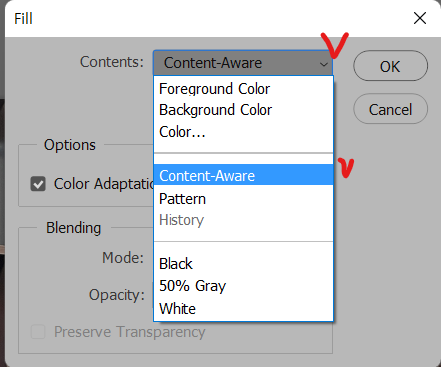Click the Cancel button

[390, 109]
